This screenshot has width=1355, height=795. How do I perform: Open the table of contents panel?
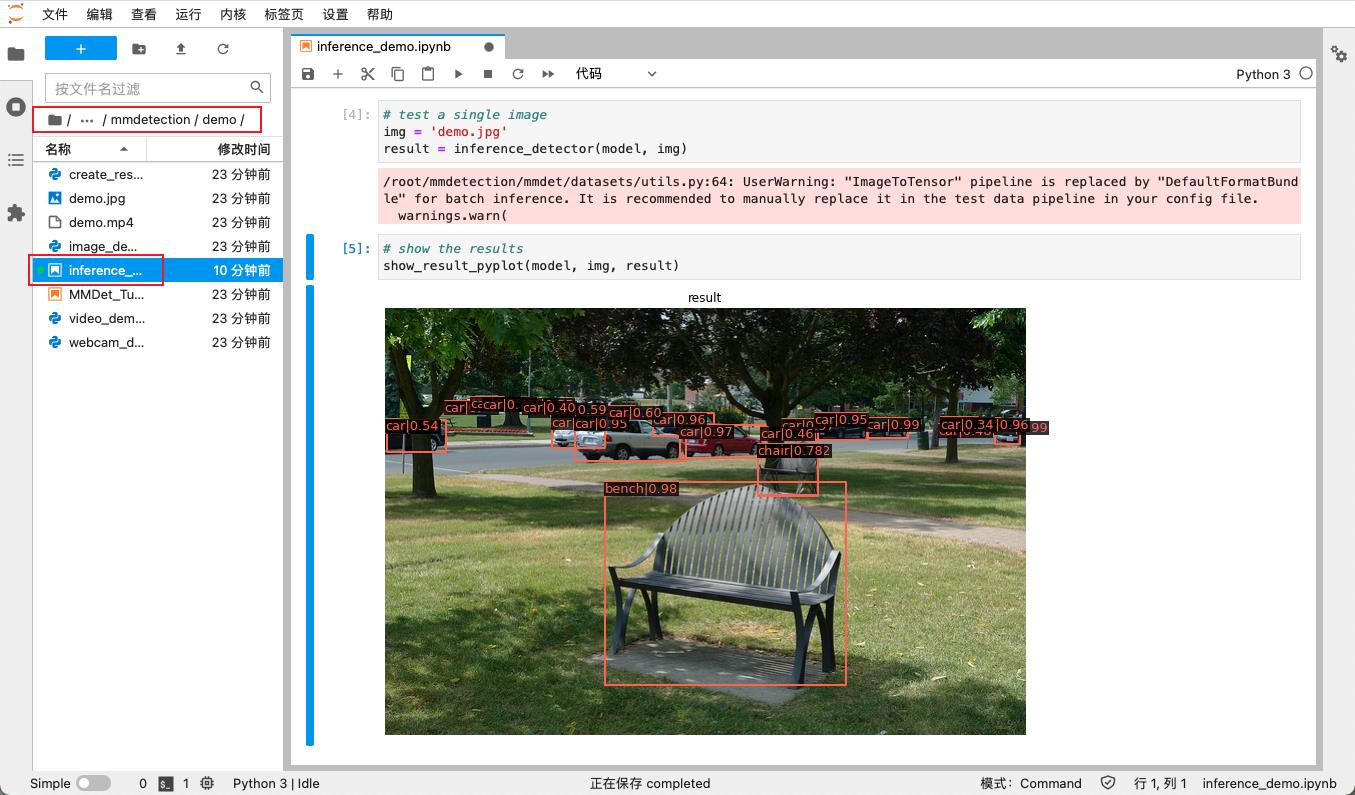coord(16,160)
